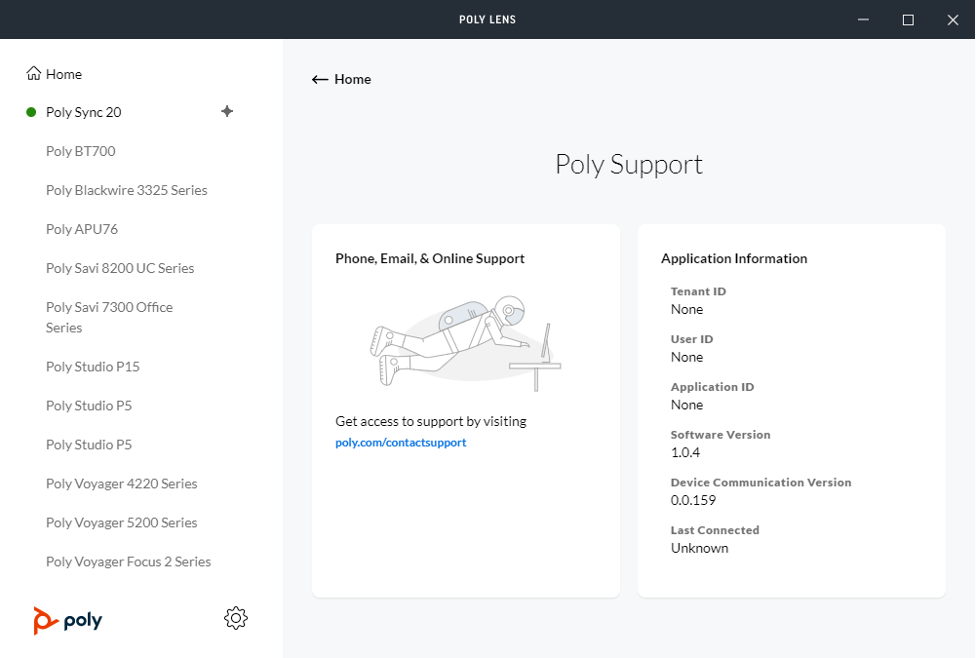
Task: Visit the poly.com/contactsupport link
Action: coord(401,442)
